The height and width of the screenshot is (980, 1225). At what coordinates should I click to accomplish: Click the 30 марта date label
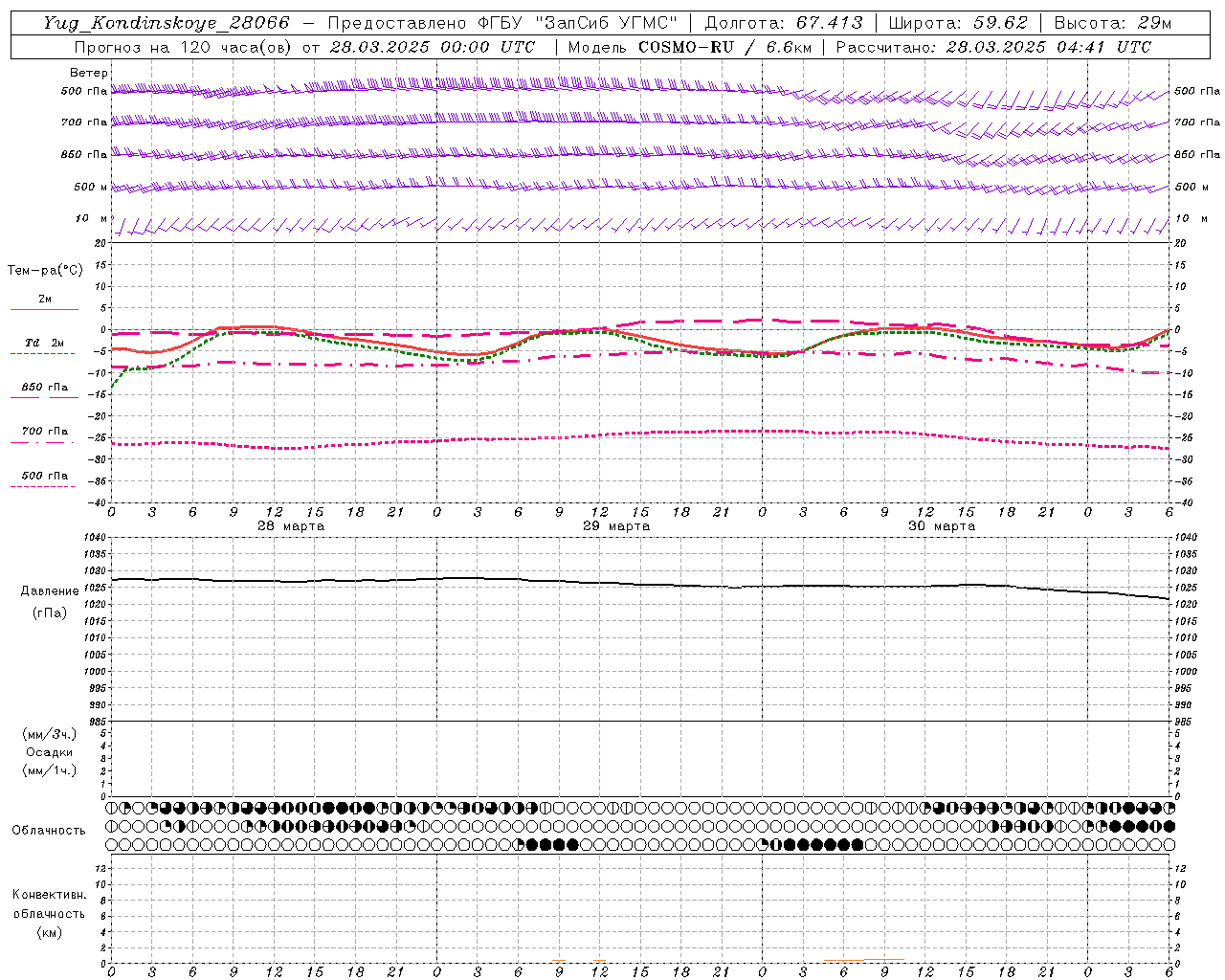(942, 526)
